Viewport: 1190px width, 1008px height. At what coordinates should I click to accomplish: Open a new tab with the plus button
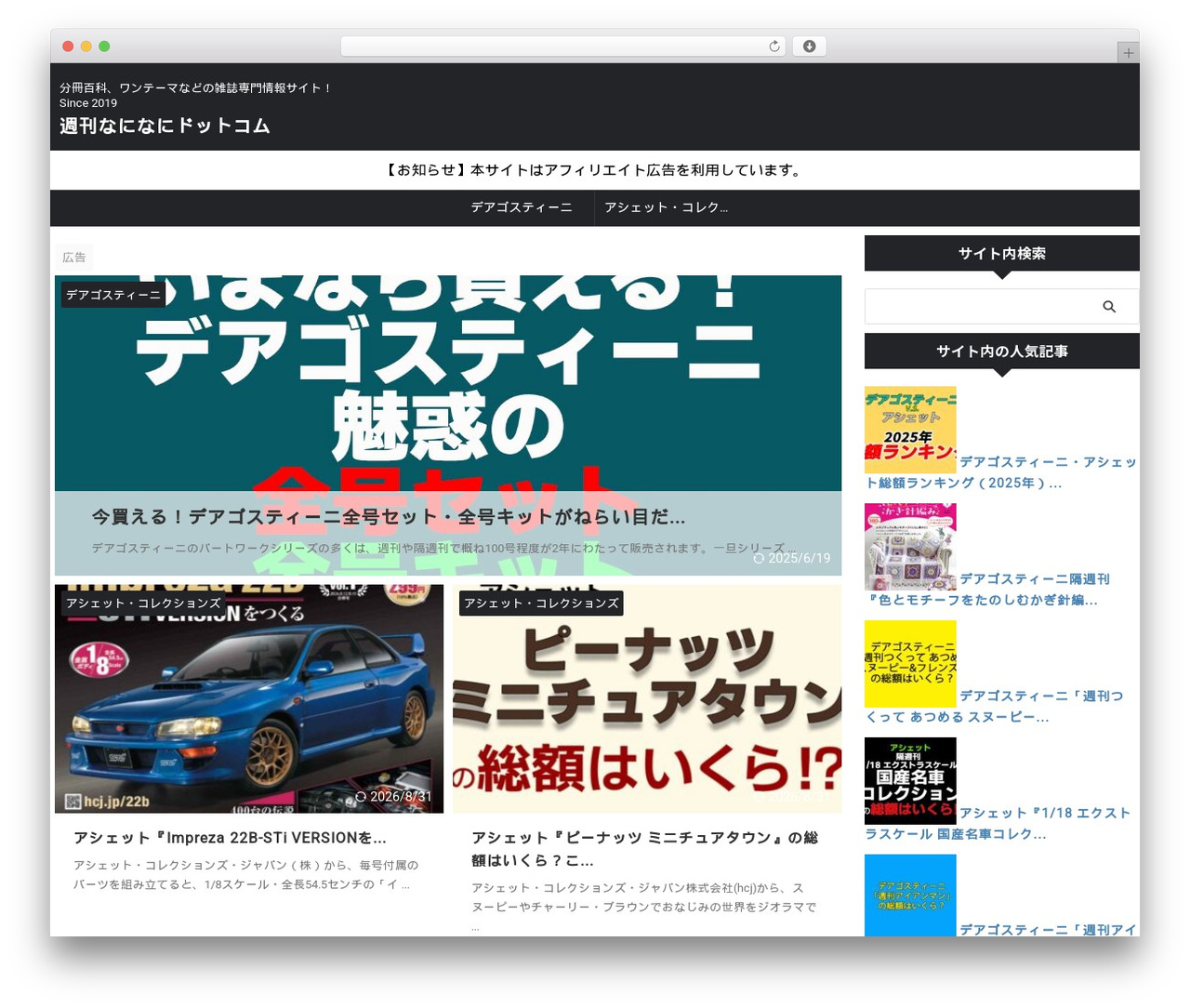coord(1128,53)
